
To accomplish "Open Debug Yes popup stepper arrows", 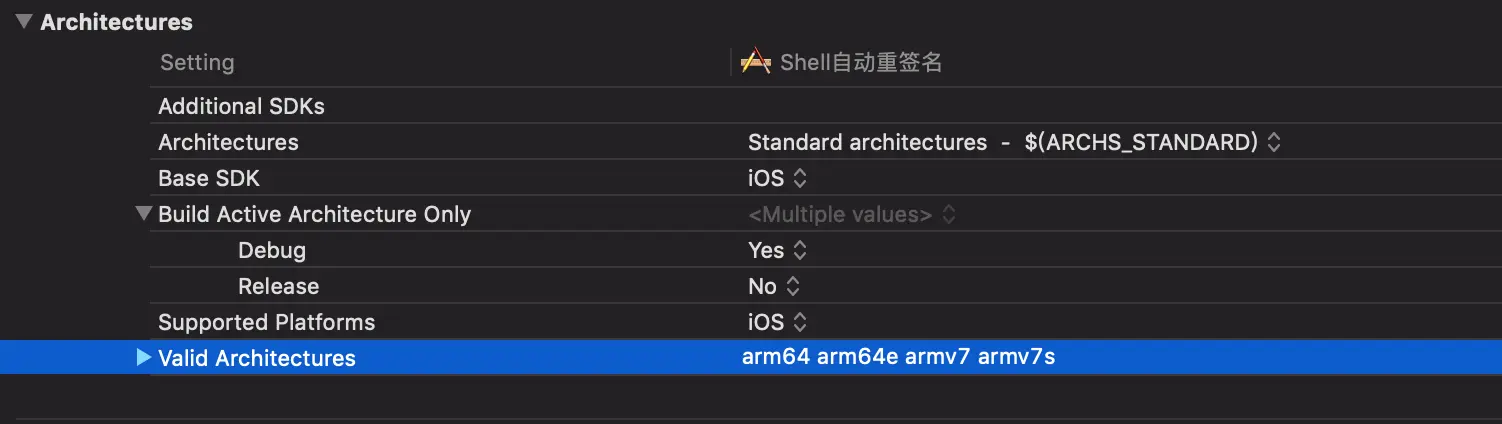I will 799,250.
